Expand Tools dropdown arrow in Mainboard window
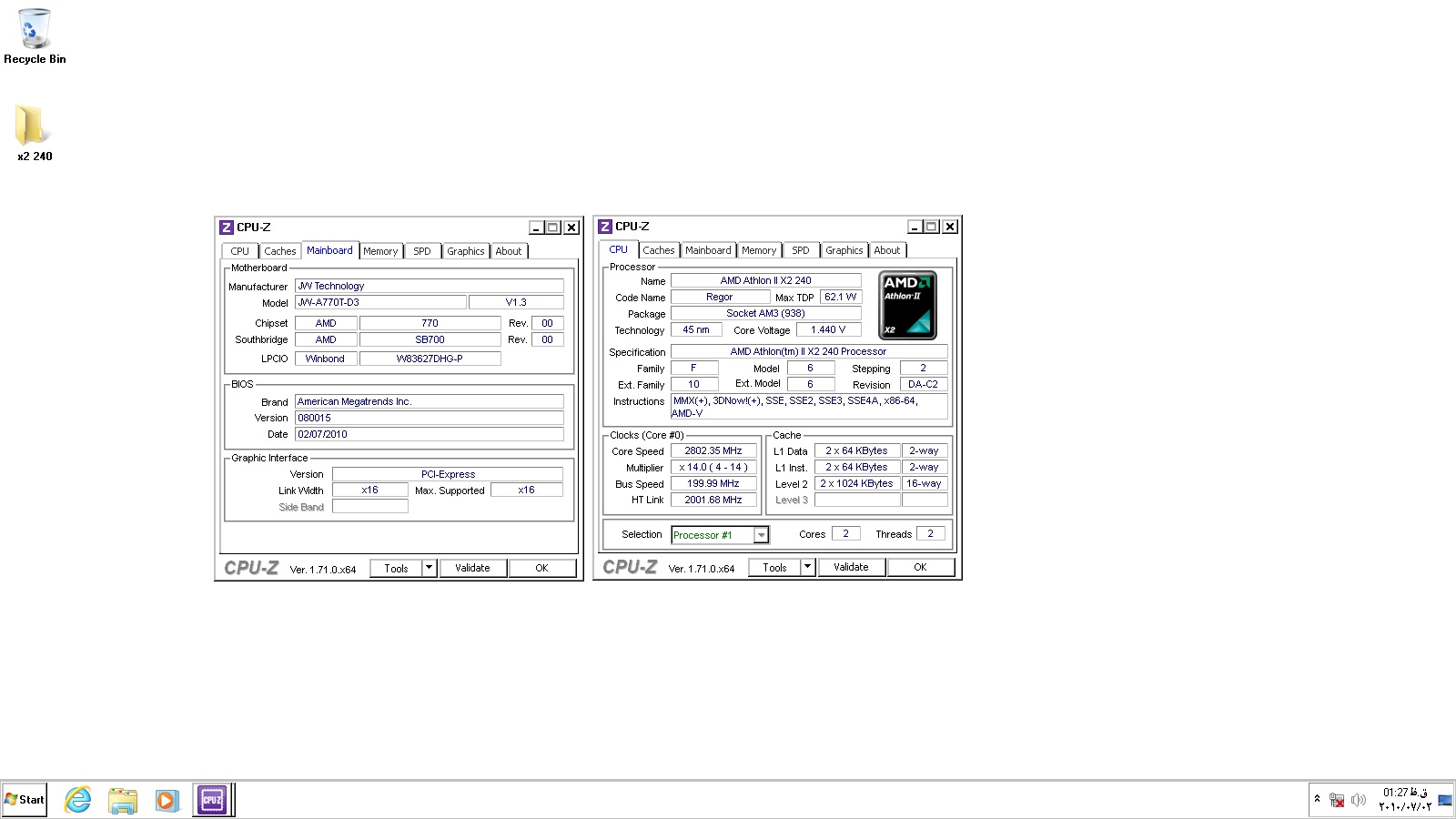The width and height of the screenshot is (1456, 819). coord(430,568)
